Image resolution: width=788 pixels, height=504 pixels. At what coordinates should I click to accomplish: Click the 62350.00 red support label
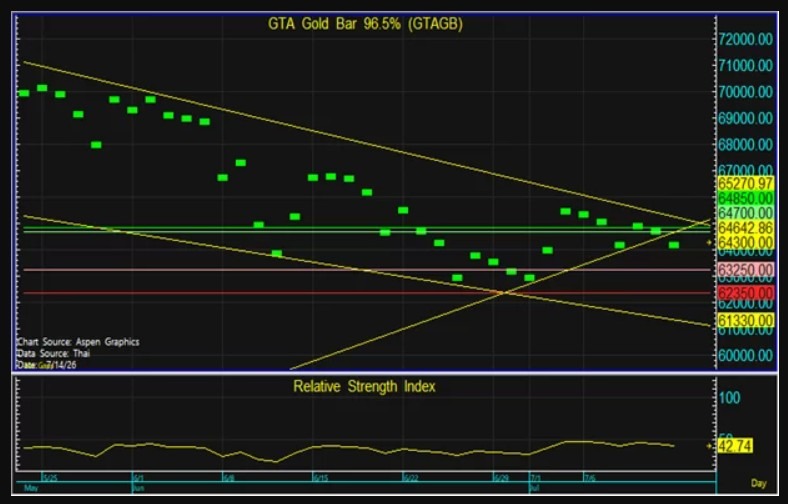(x=745, y=293)
